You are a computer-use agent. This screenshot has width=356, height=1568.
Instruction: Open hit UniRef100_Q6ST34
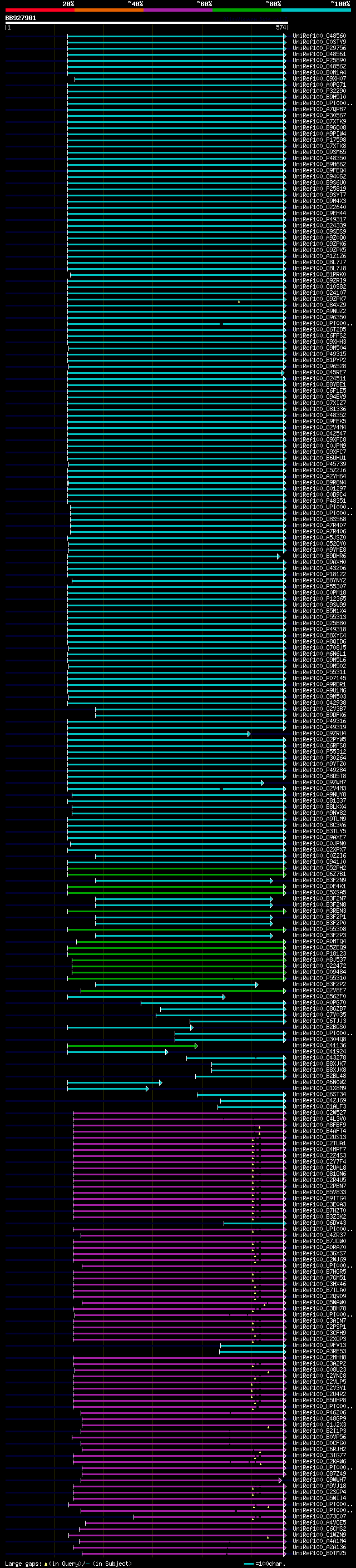[x=319, y=1094]
